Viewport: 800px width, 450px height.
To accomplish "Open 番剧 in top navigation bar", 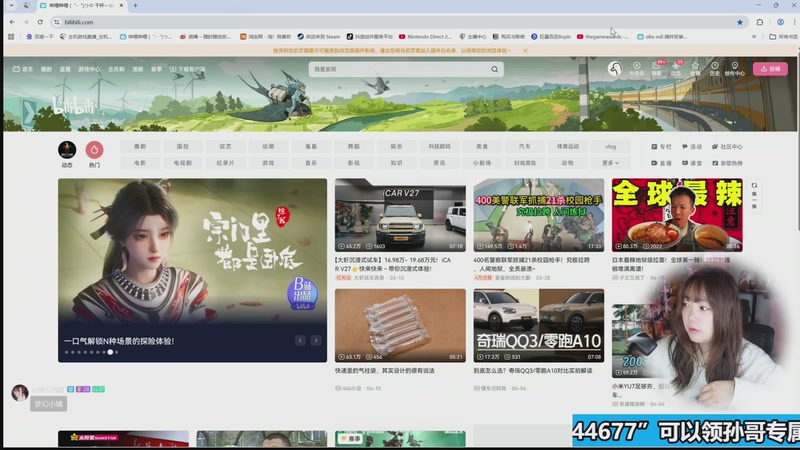I will tap(46, 69).
